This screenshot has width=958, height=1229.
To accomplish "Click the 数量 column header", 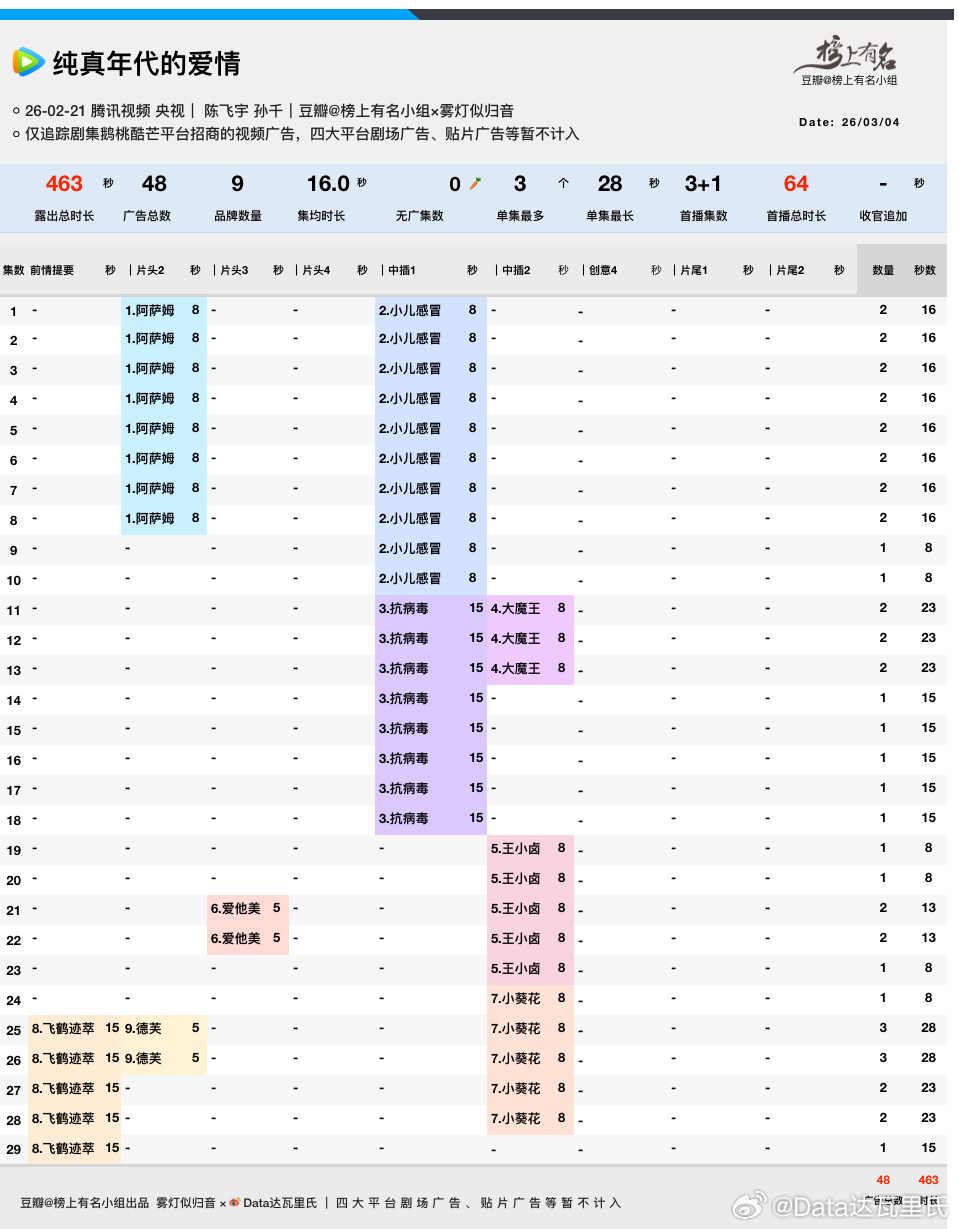I will pyautogui.click(x=883, y=270).
